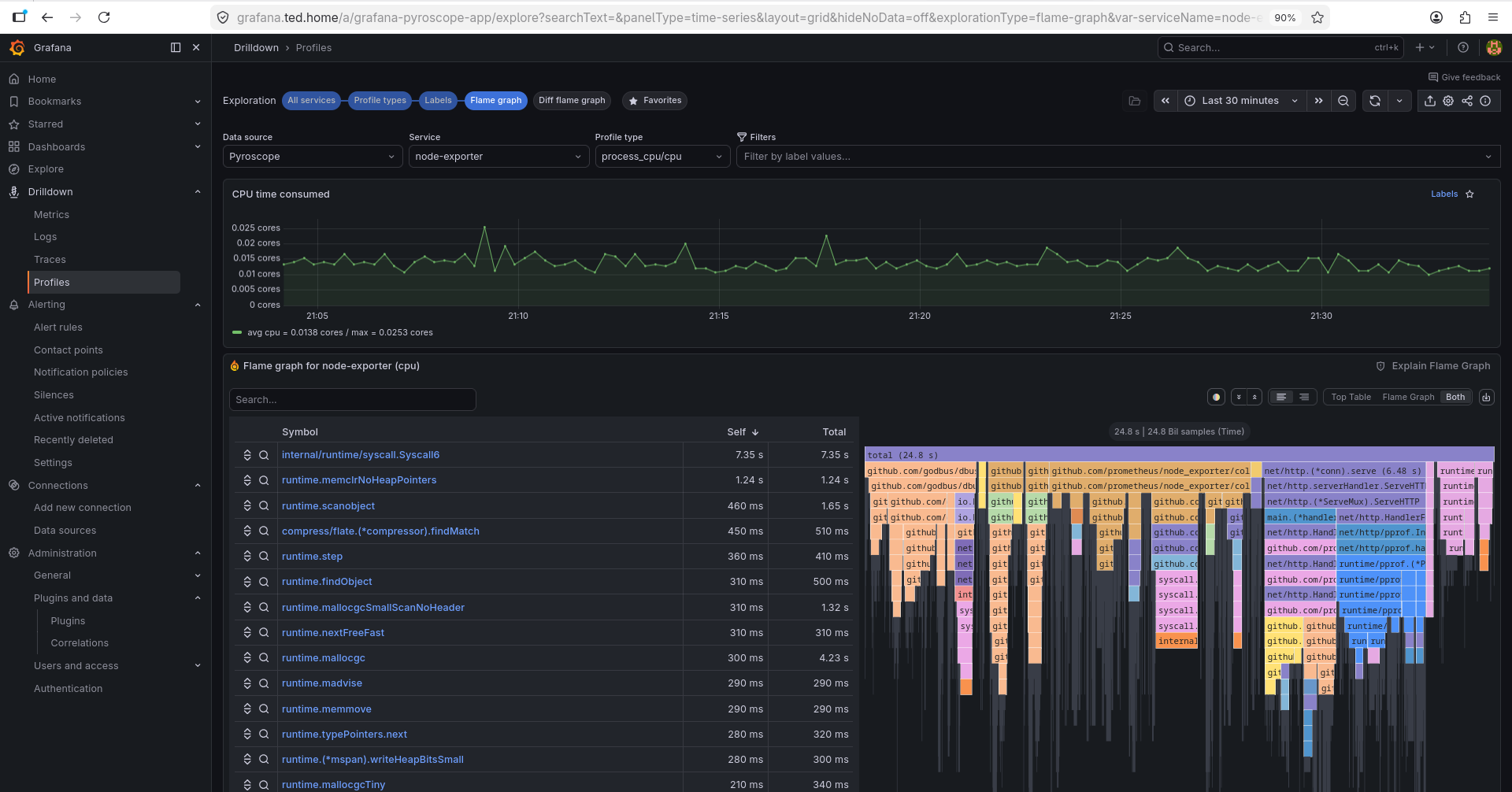
Task: Open the Data source Pyroscope dropdown
Action: tap(313, 157)
